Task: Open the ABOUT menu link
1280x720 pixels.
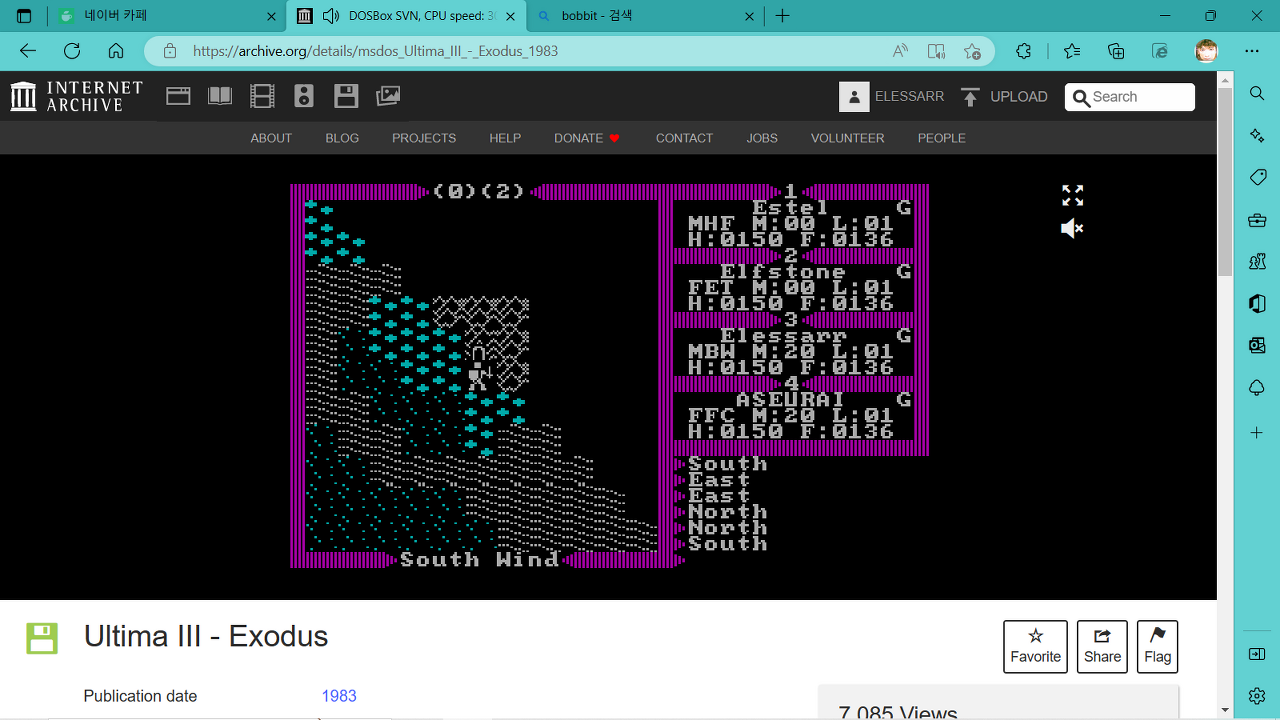Action: 271,138
